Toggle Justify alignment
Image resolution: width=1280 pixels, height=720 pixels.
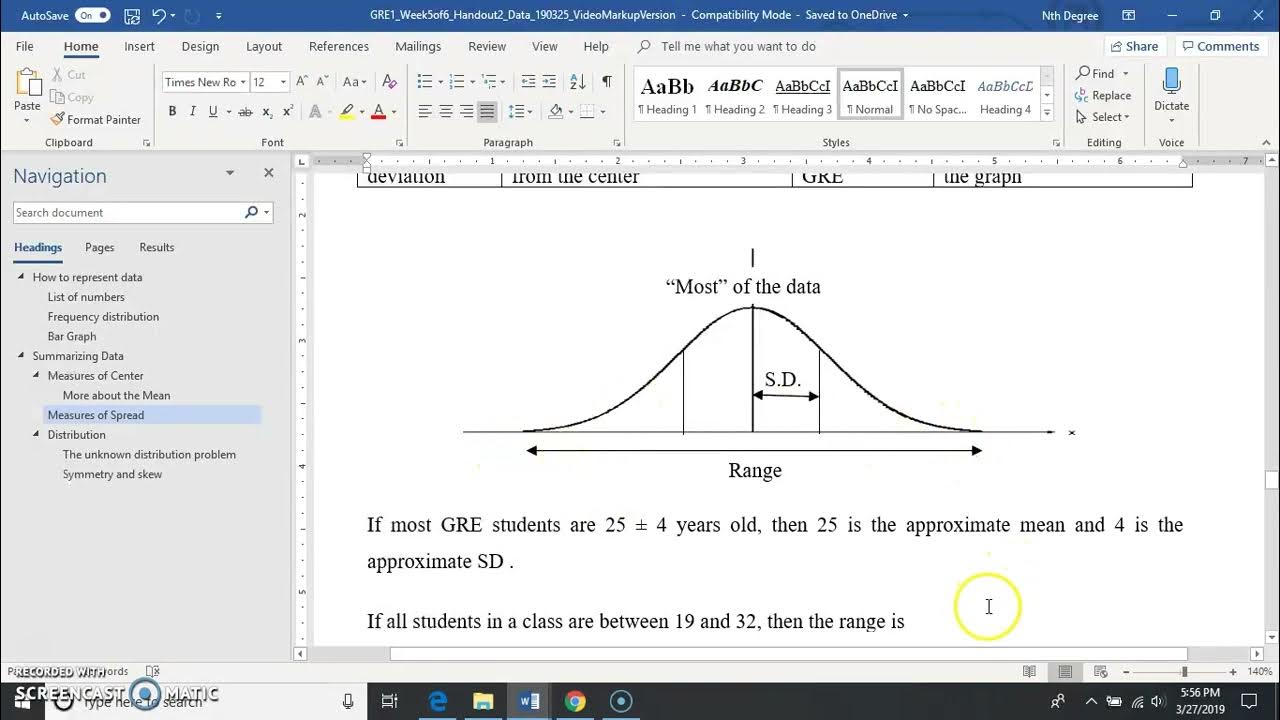(x=487, y=111)
